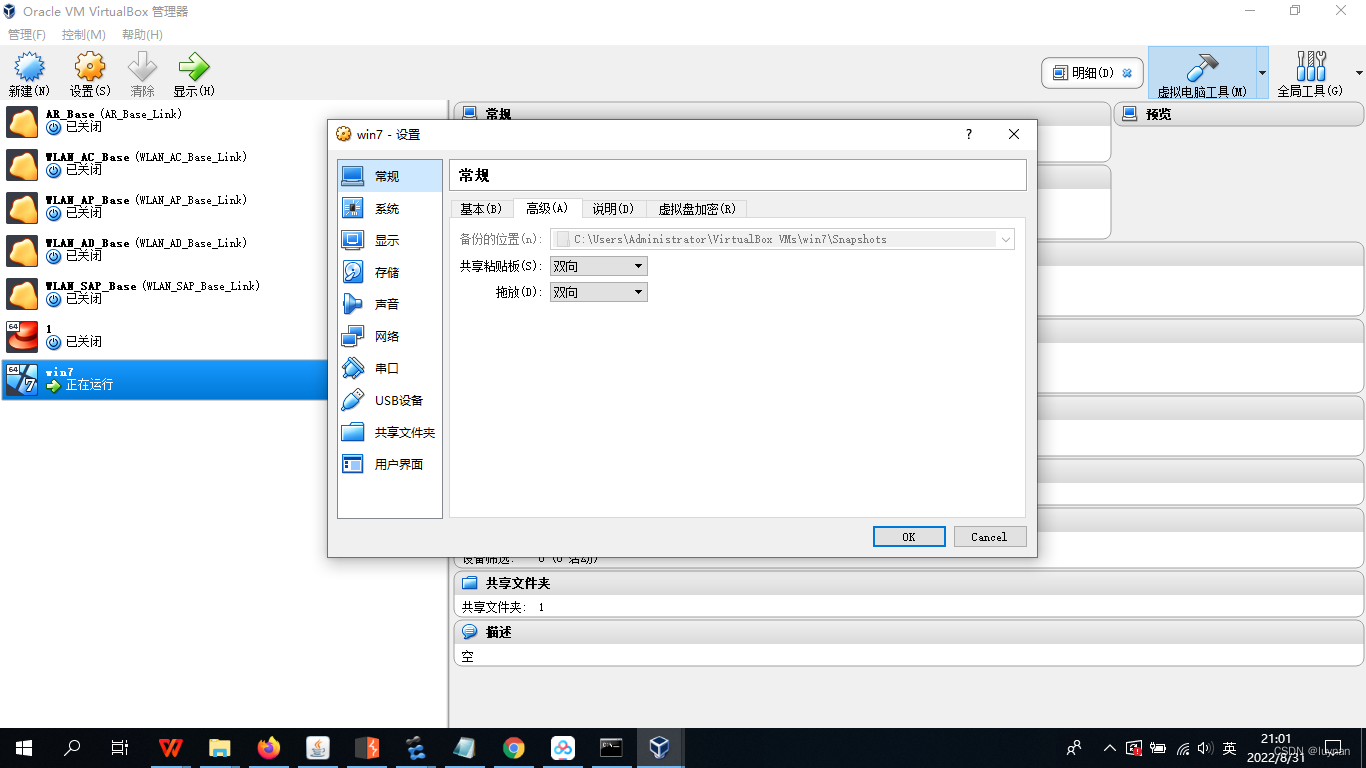Click the taskbar search icon

[x=72, y=748]
